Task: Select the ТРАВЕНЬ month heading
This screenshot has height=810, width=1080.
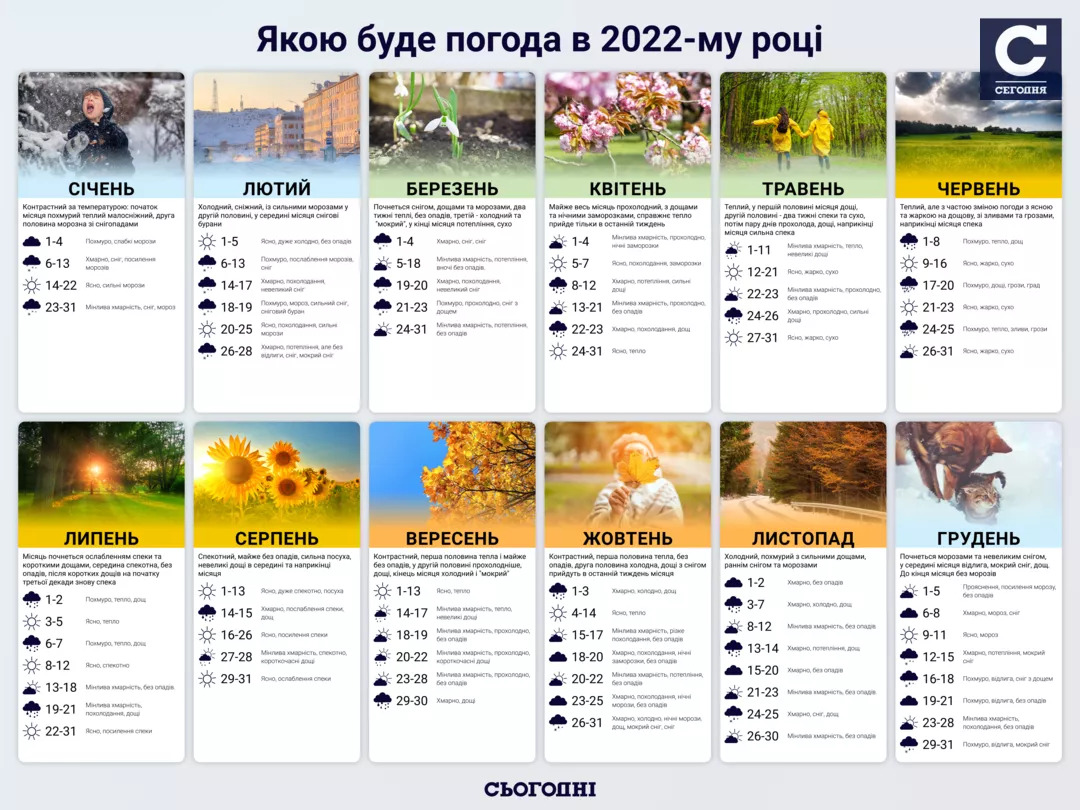Action: (x=803, y=189)
